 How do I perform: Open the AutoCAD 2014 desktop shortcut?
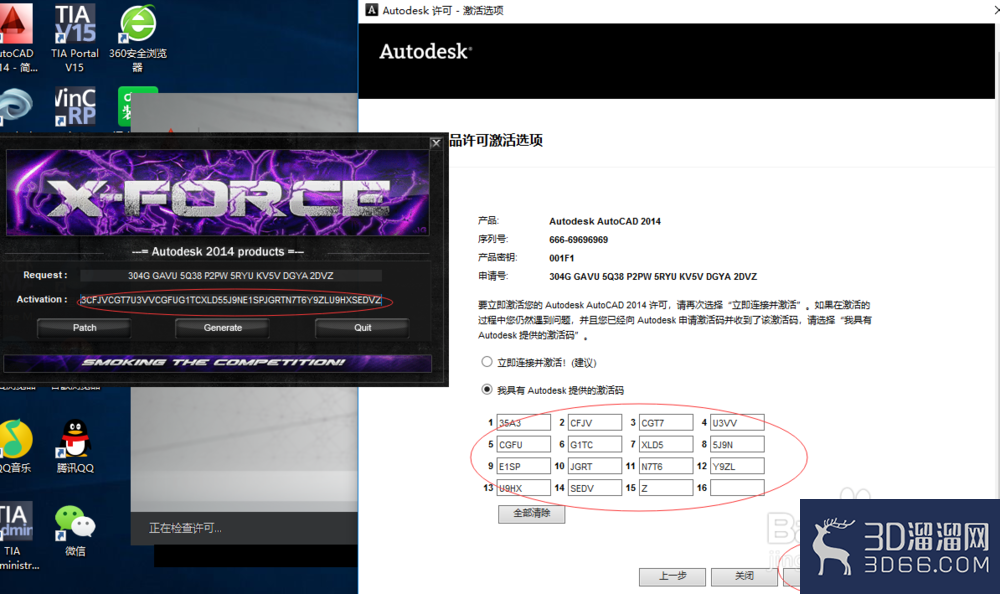point(17,37)
